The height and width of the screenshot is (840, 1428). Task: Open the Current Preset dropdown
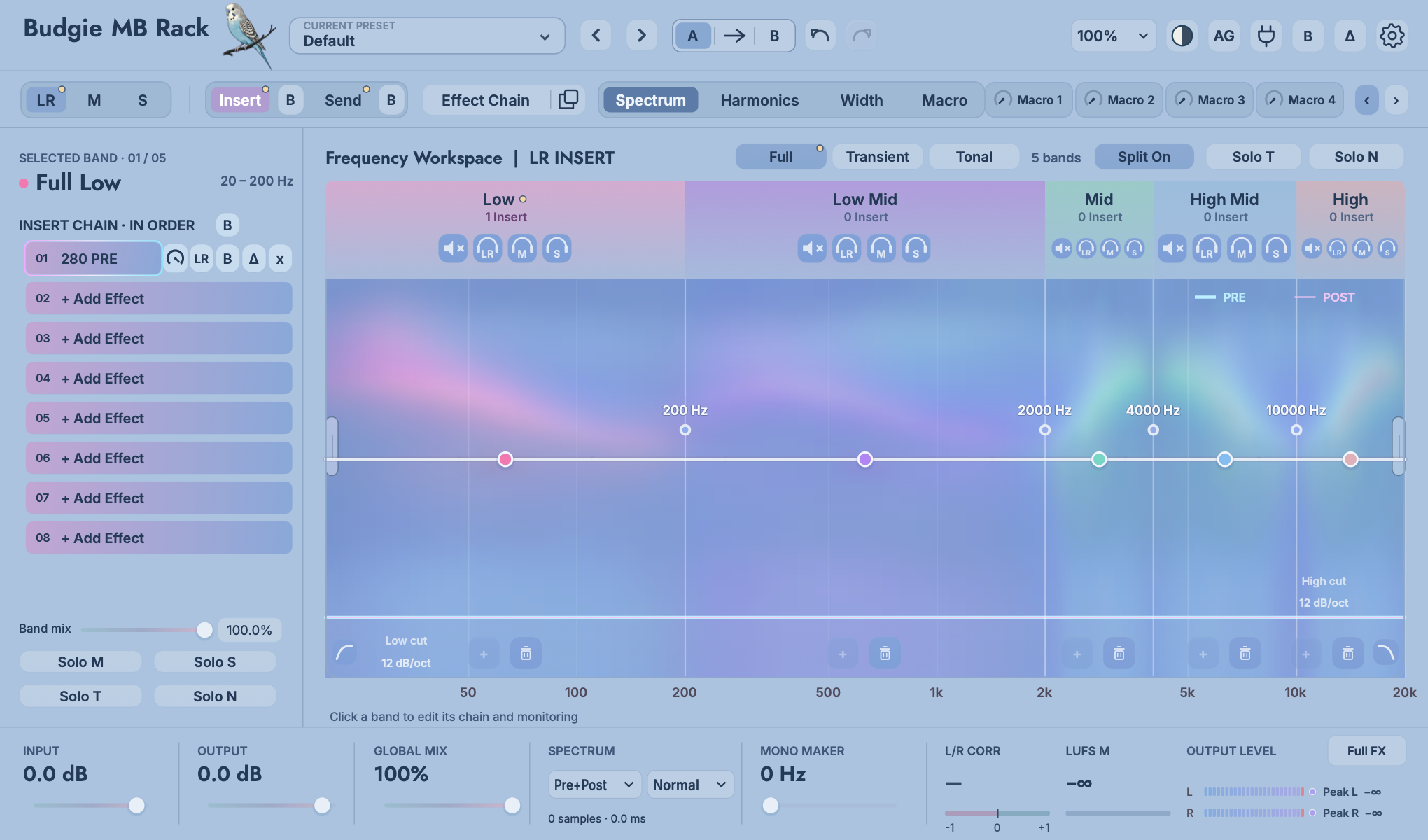(x=427, y=36)
